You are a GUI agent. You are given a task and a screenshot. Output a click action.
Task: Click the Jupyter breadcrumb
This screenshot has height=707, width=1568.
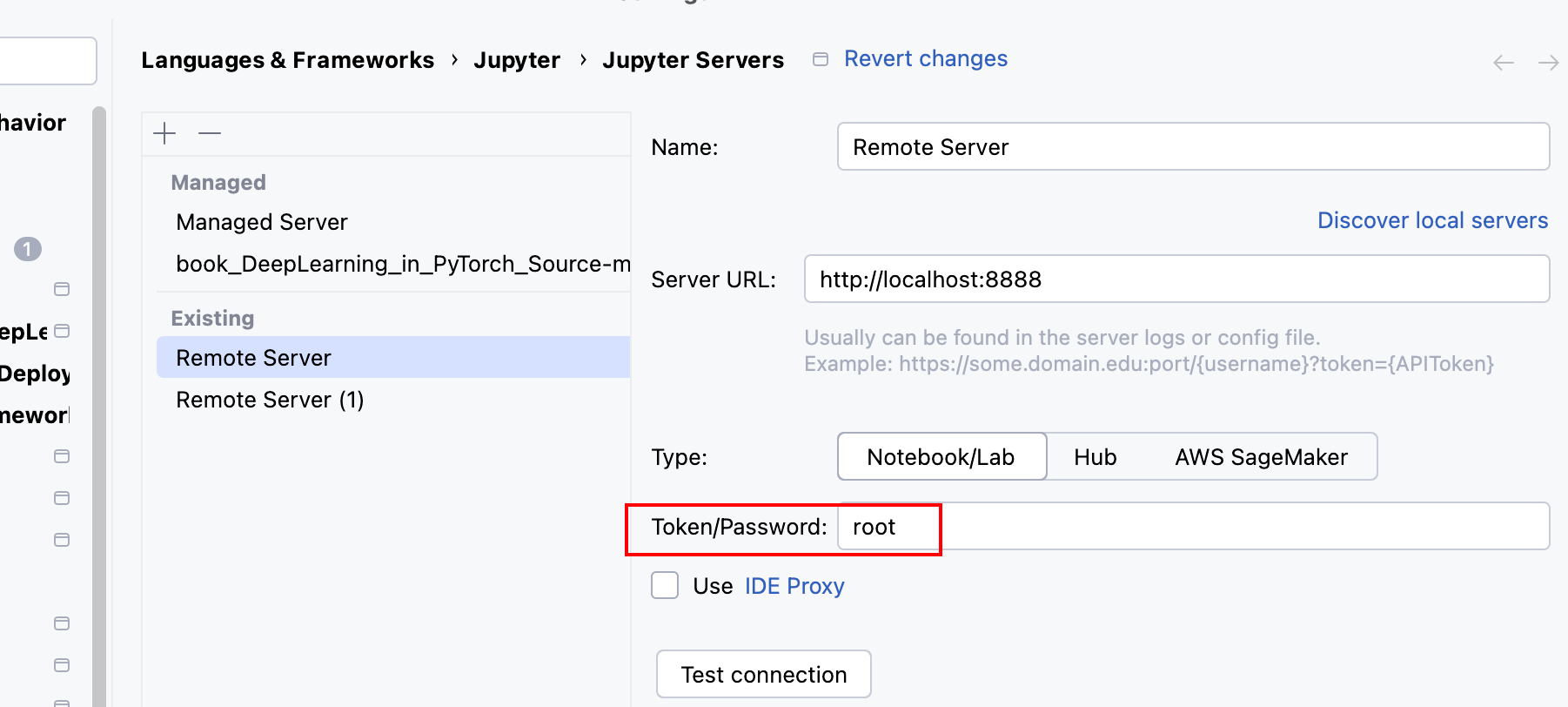(517, 60)
